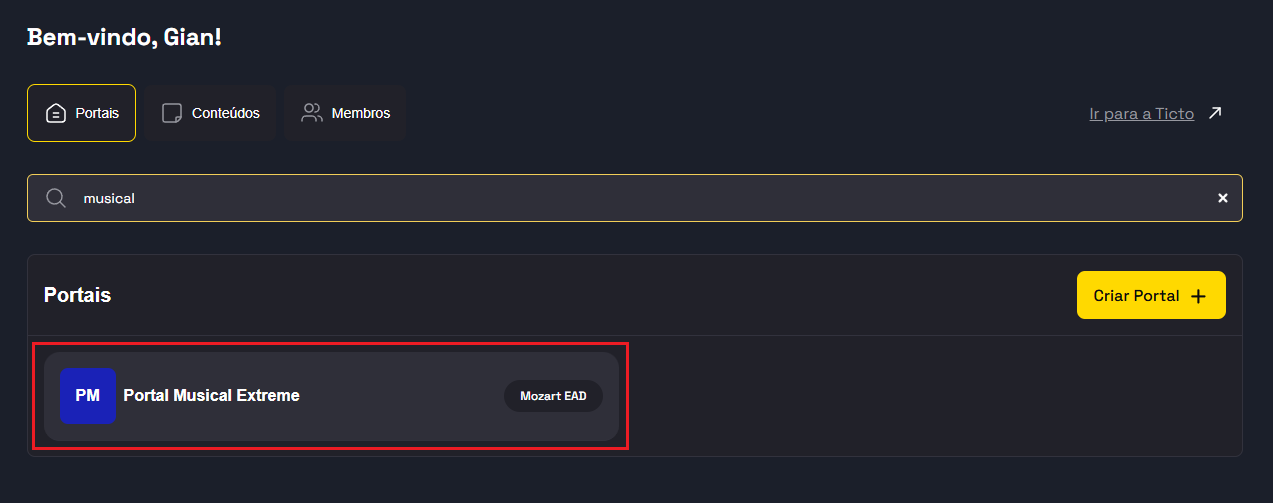Focus the empty area of the search box

click(650, 198)
